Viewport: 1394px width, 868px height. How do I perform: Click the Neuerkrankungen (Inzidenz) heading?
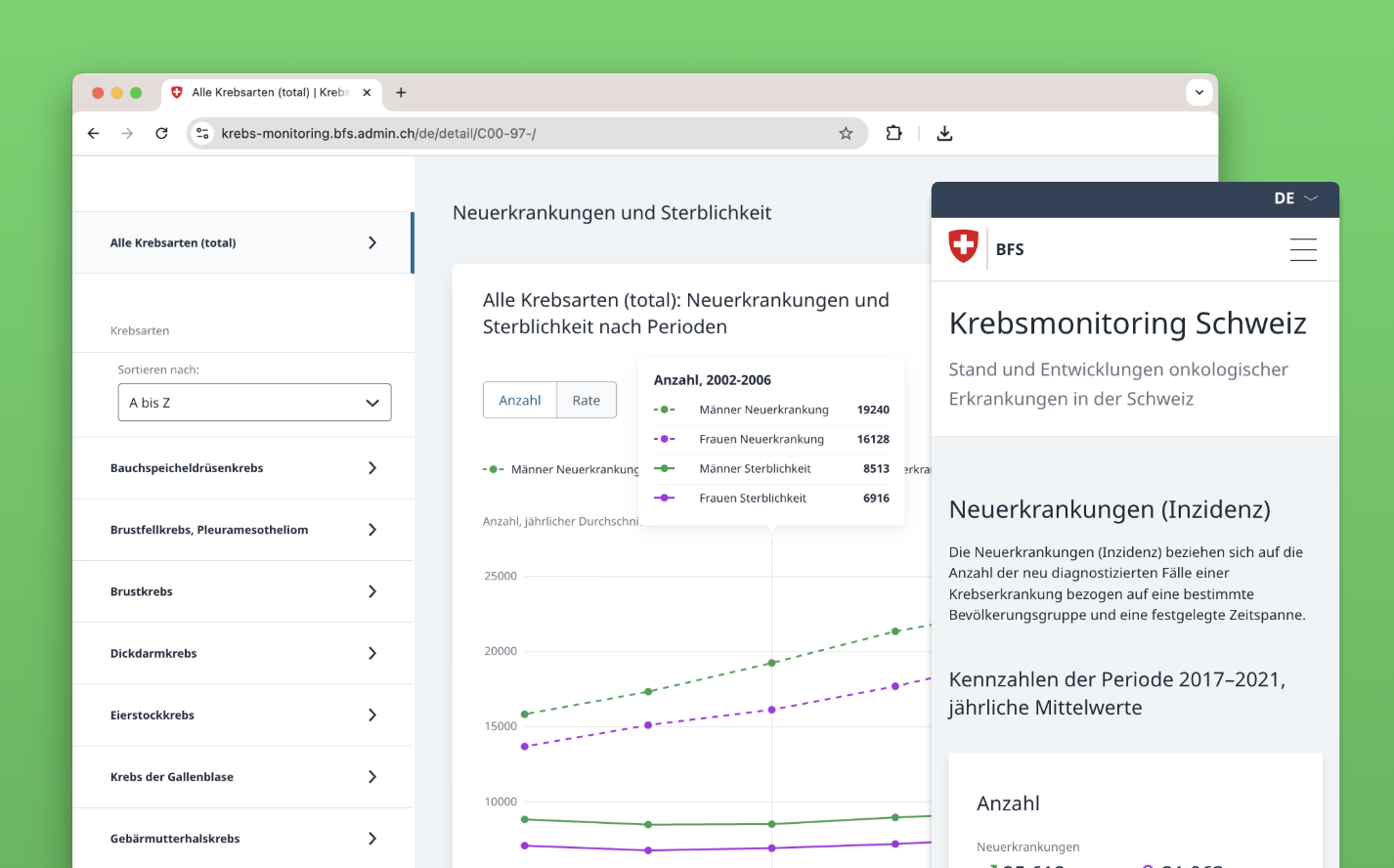click(x=1110, y=509)
